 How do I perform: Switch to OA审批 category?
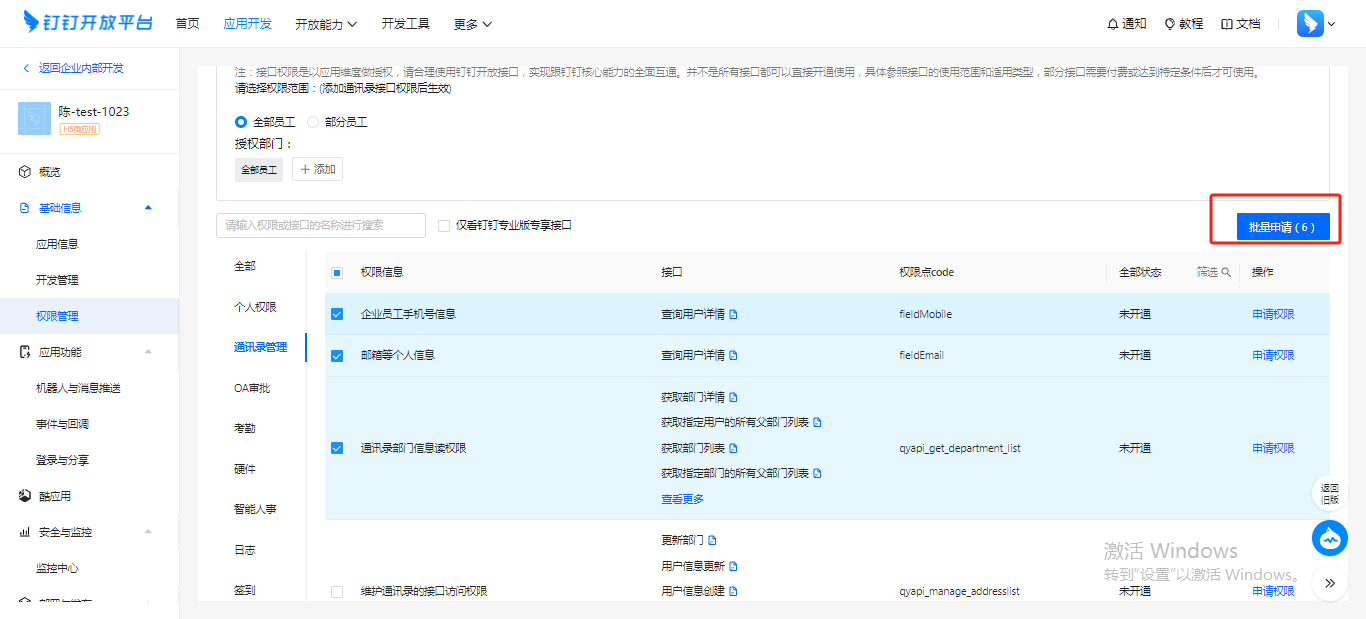coord(252,388)
